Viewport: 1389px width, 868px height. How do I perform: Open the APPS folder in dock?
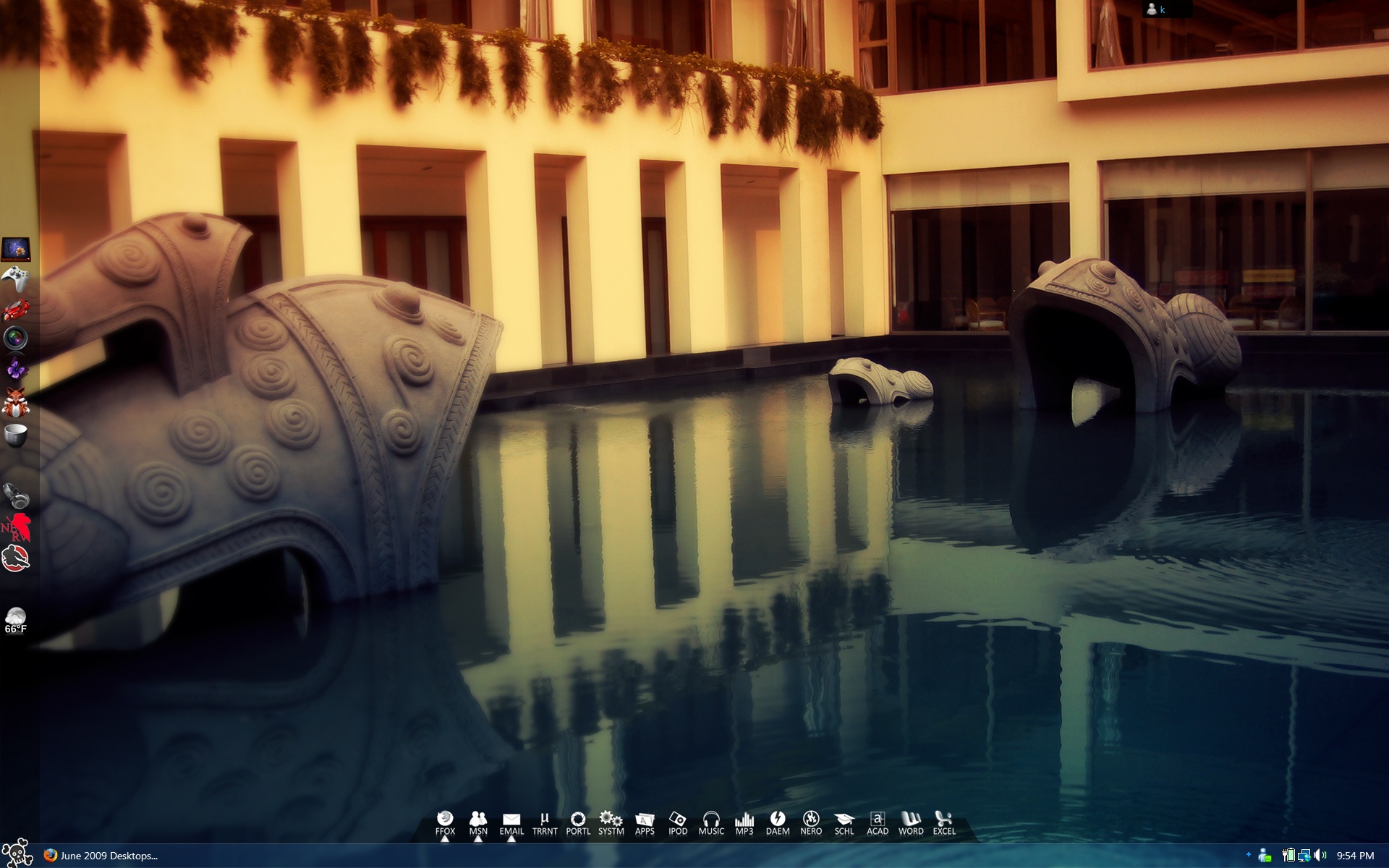(645, 820)
